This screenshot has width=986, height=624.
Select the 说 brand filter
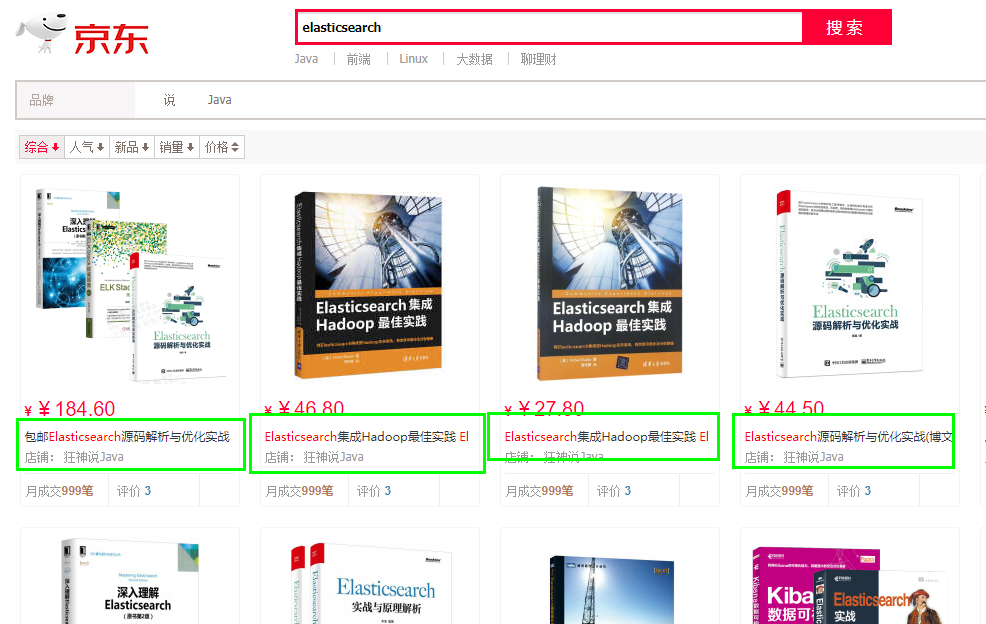169,100
